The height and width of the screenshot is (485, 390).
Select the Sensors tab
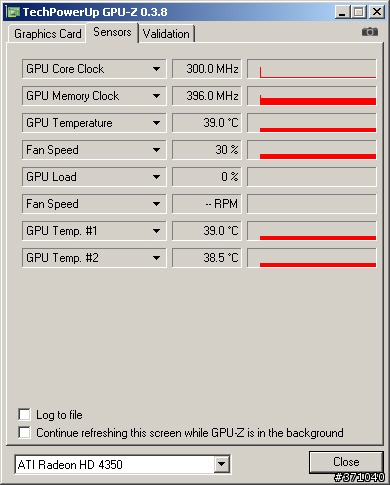pyautogui.click(x=112, y=32)
